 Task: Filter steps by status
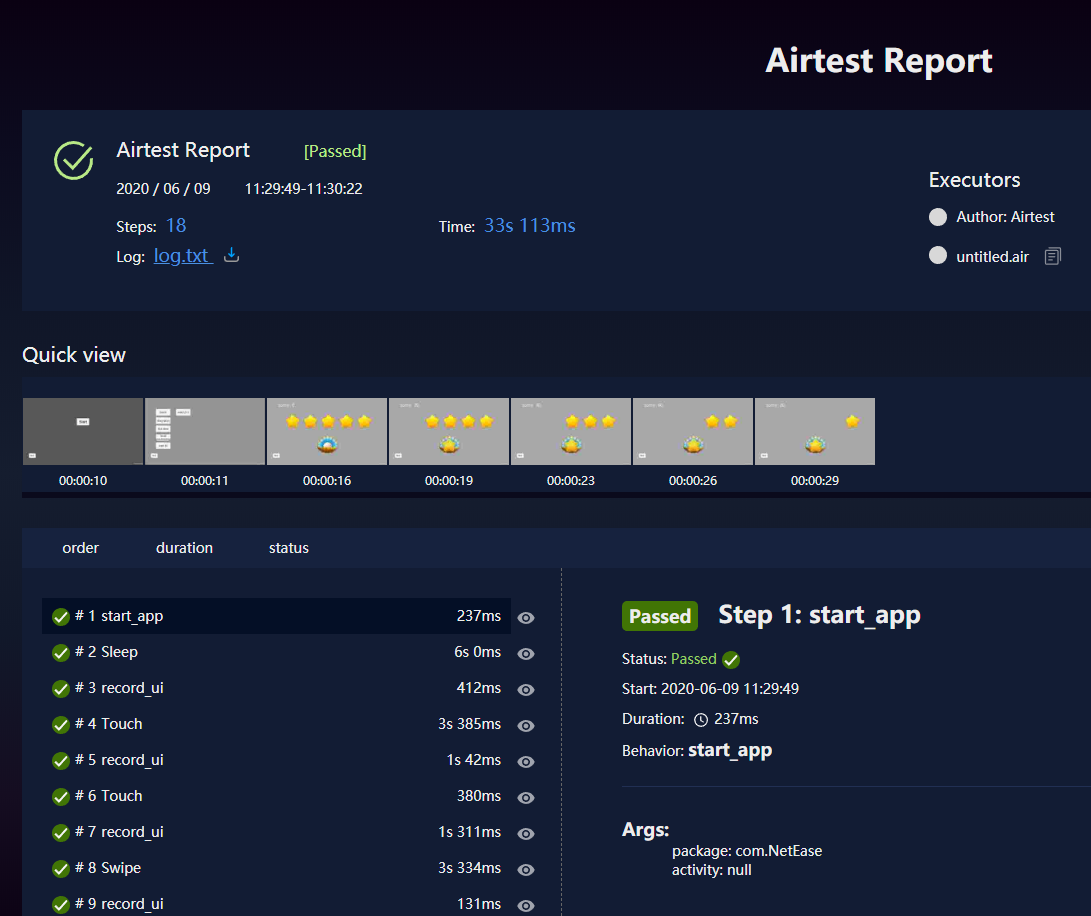289,548
